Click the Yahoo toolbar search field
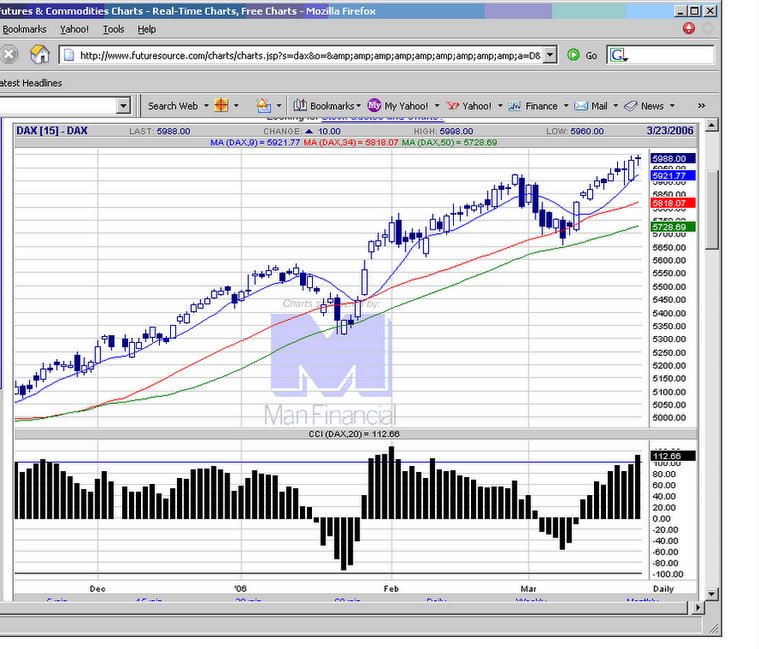Viewport: 759px width, 649px height. point(58,105)
